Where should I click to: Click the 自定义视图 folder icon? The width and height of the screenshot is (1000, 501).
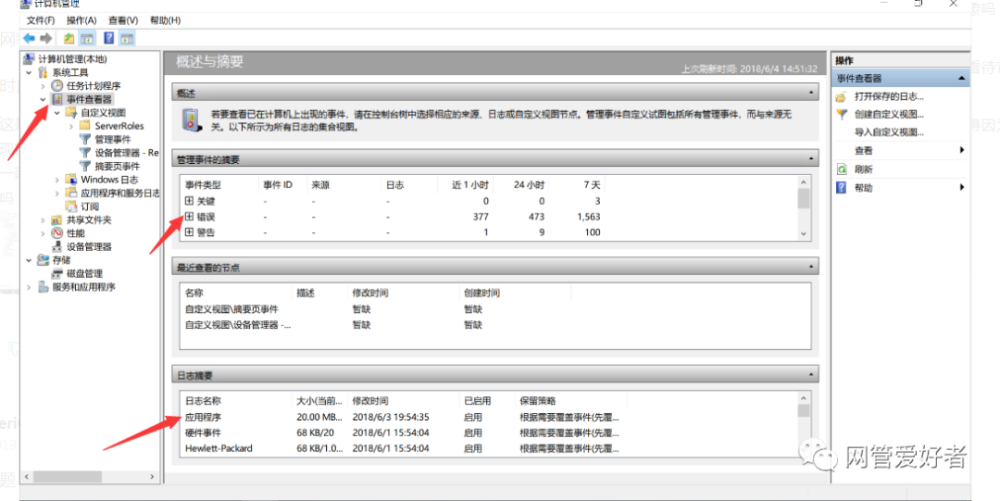71,112
